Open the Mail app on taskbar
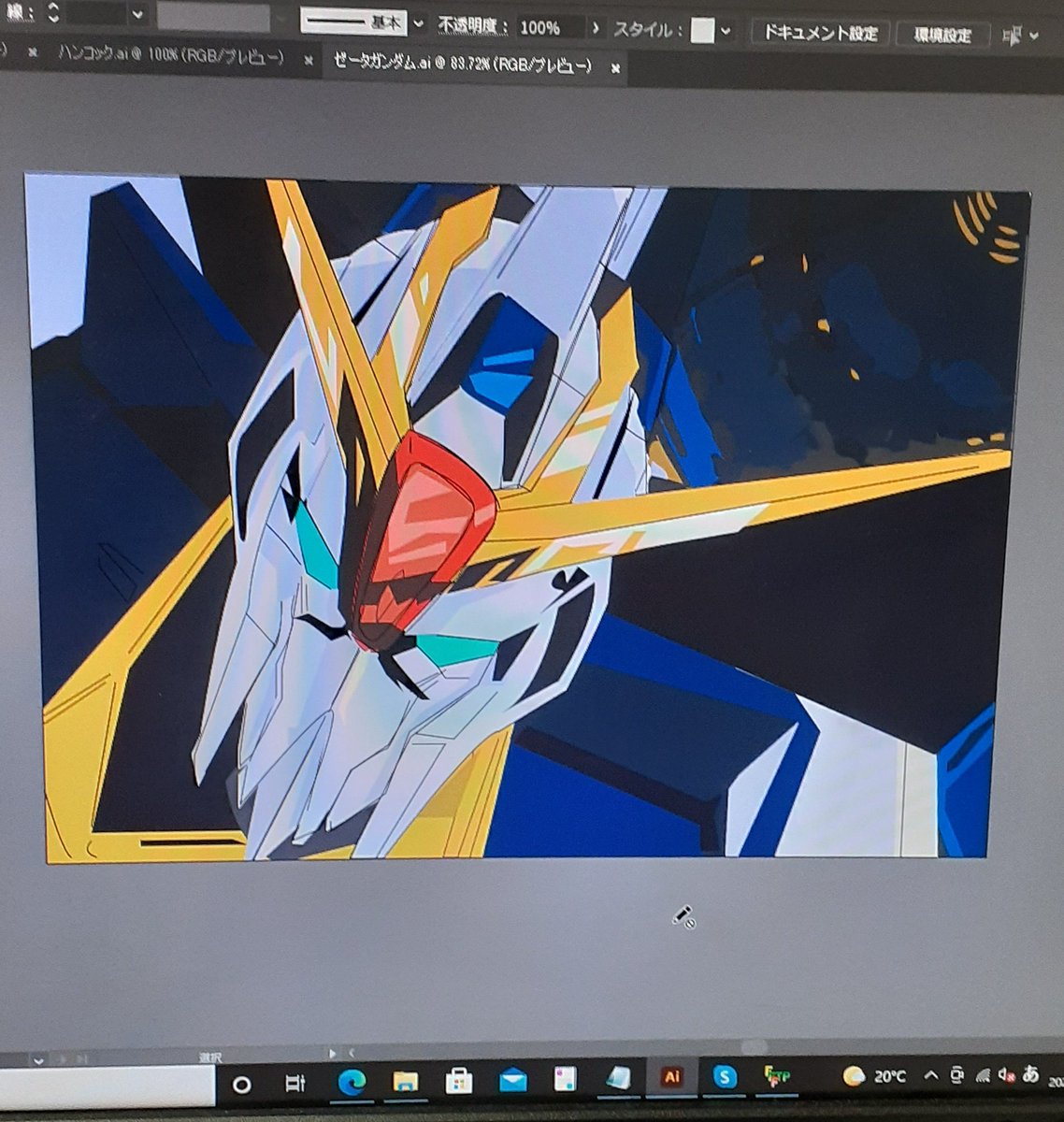The height and width of the screenshot is (1122, 1064). pos(512,1081)
